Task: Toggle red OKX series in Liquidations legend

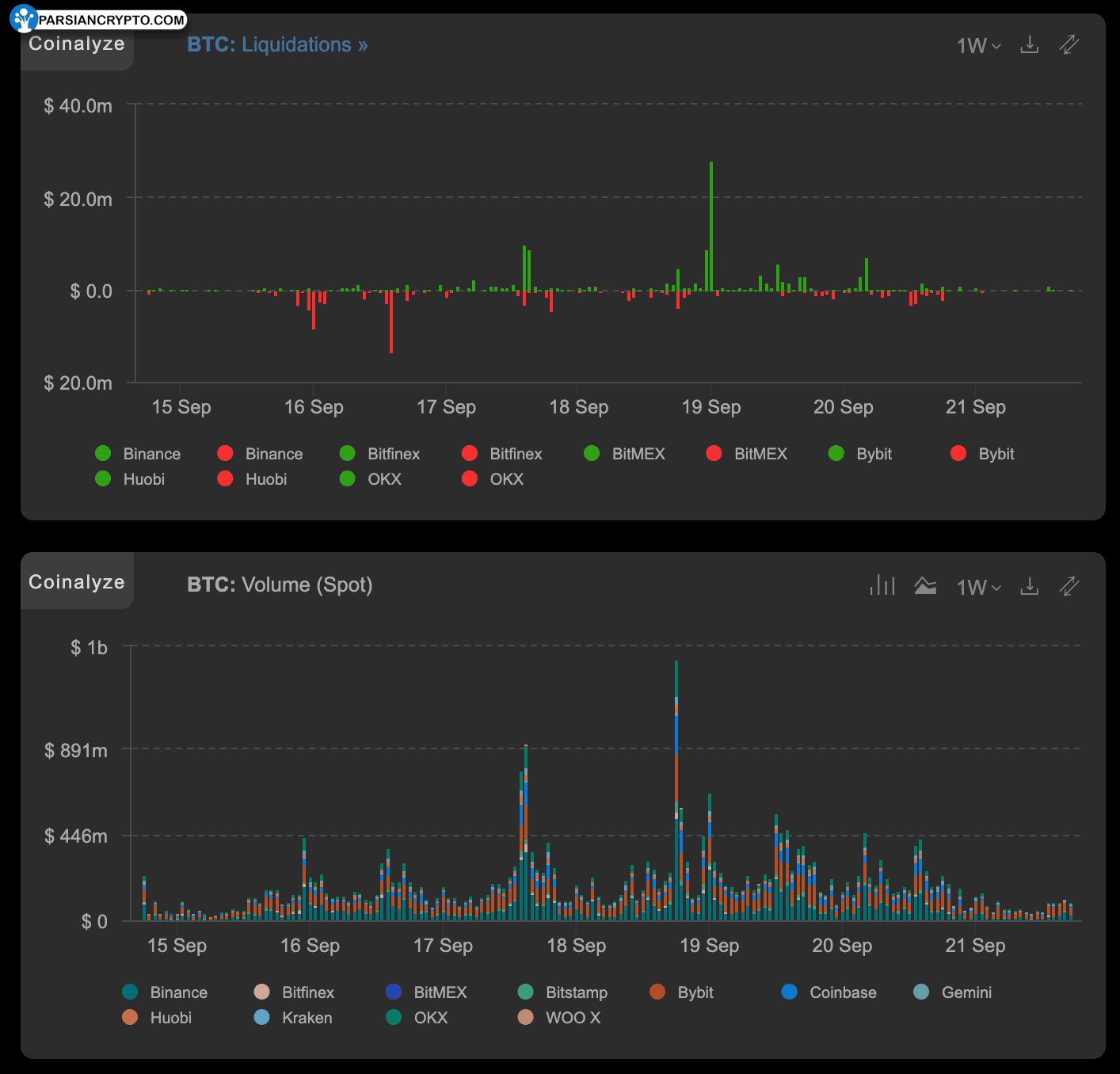Action: point(493,479)
